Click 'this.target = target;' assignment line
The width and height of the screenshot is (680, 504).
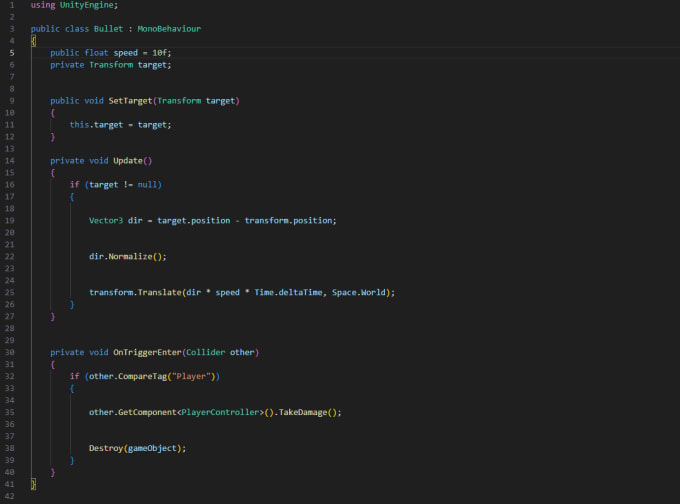point(121,125)
